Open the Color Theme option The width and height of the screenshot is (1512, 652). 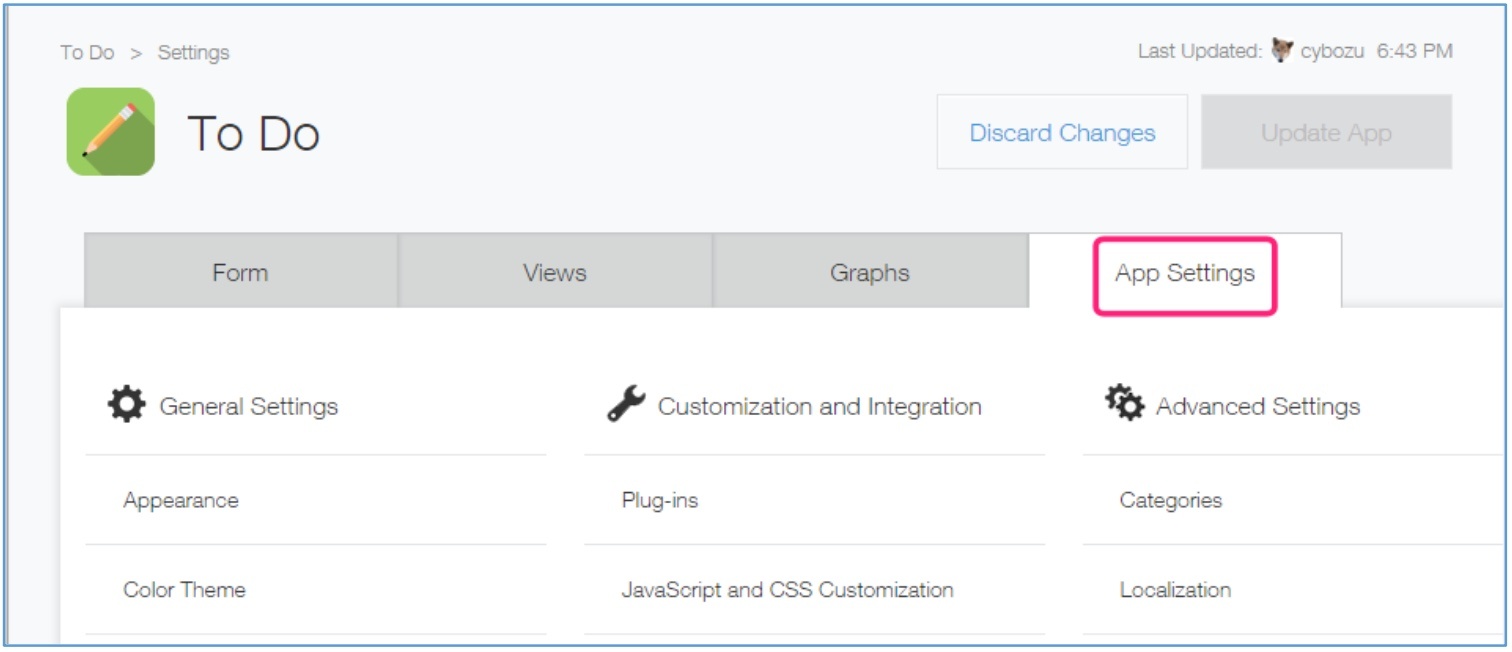coord(184,590)
